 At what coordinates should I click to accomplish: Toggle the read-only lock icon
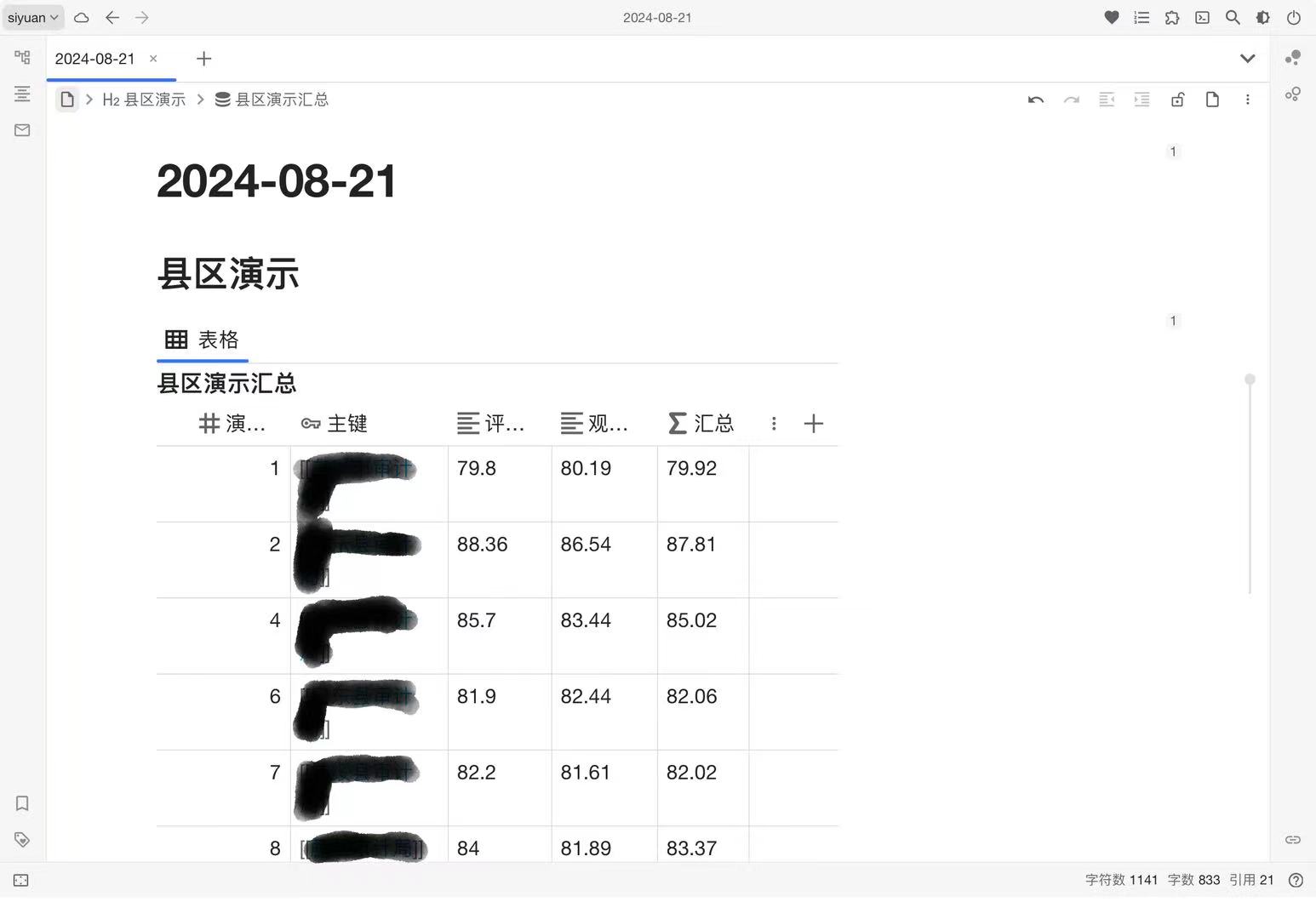pyautogui.click(x=1177, y=100)
